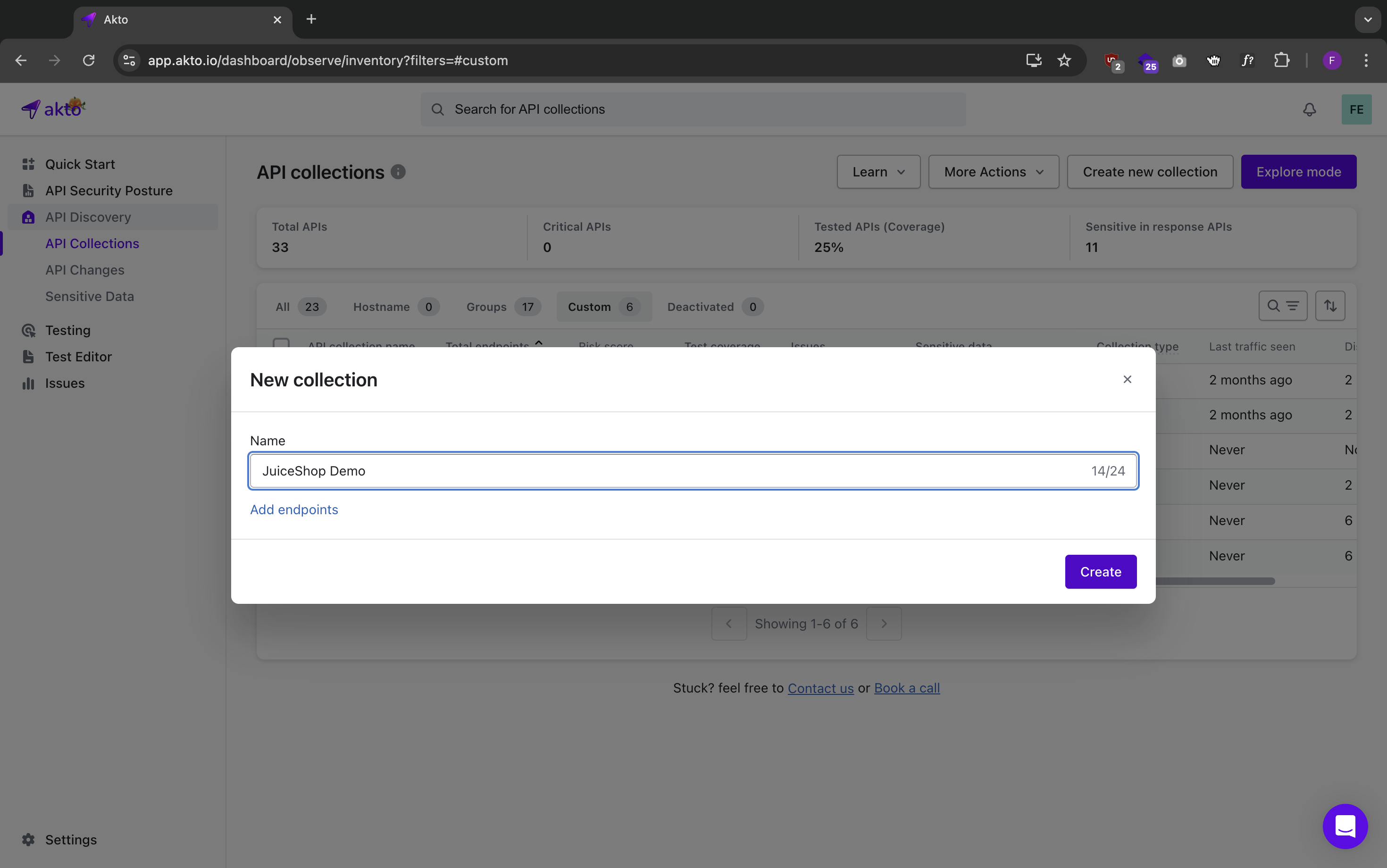
Task: Close the New collection dialog
Action: click(x=1127, y=379)
